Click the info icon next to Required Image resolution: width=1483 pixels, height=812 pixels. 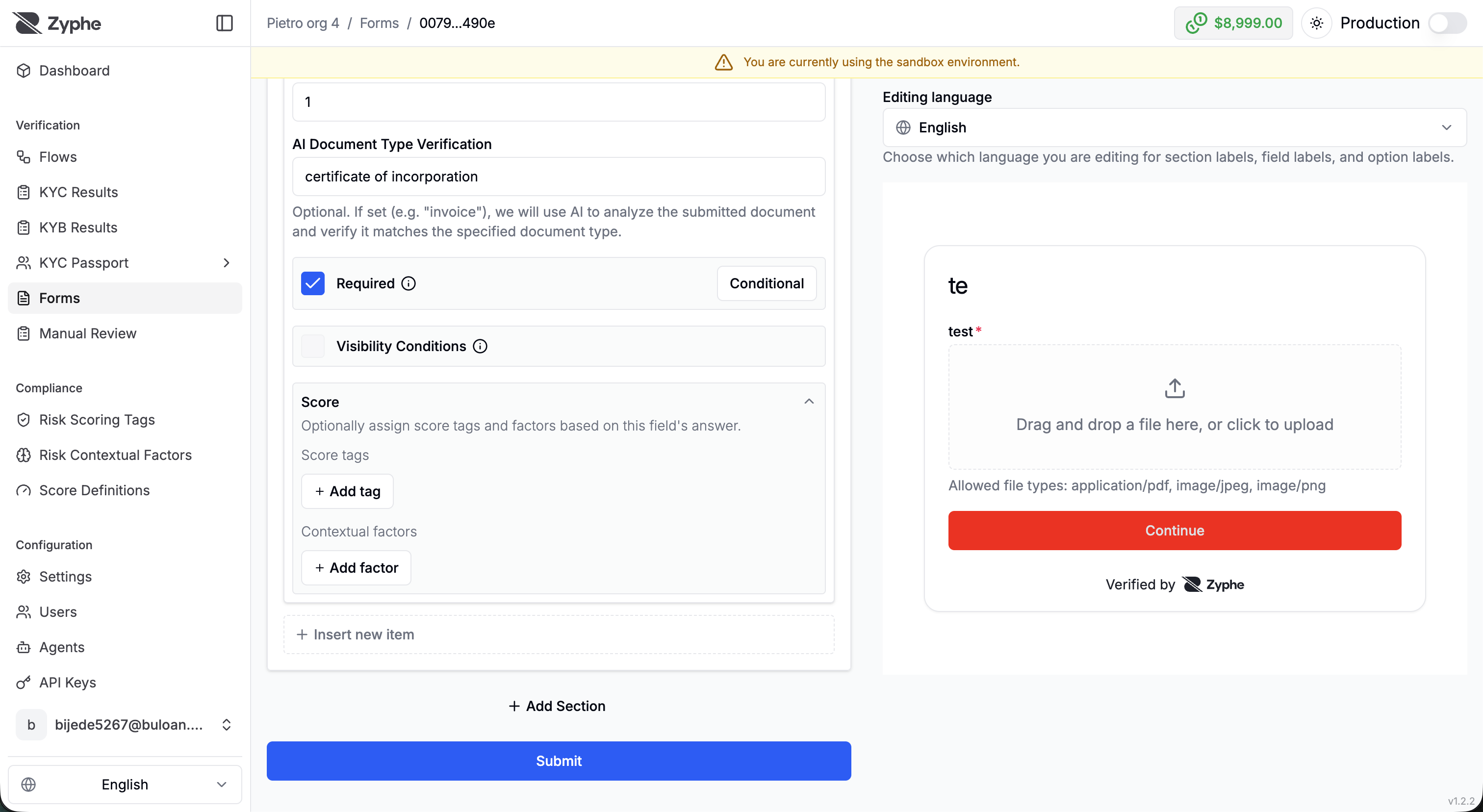pos(409,283)
